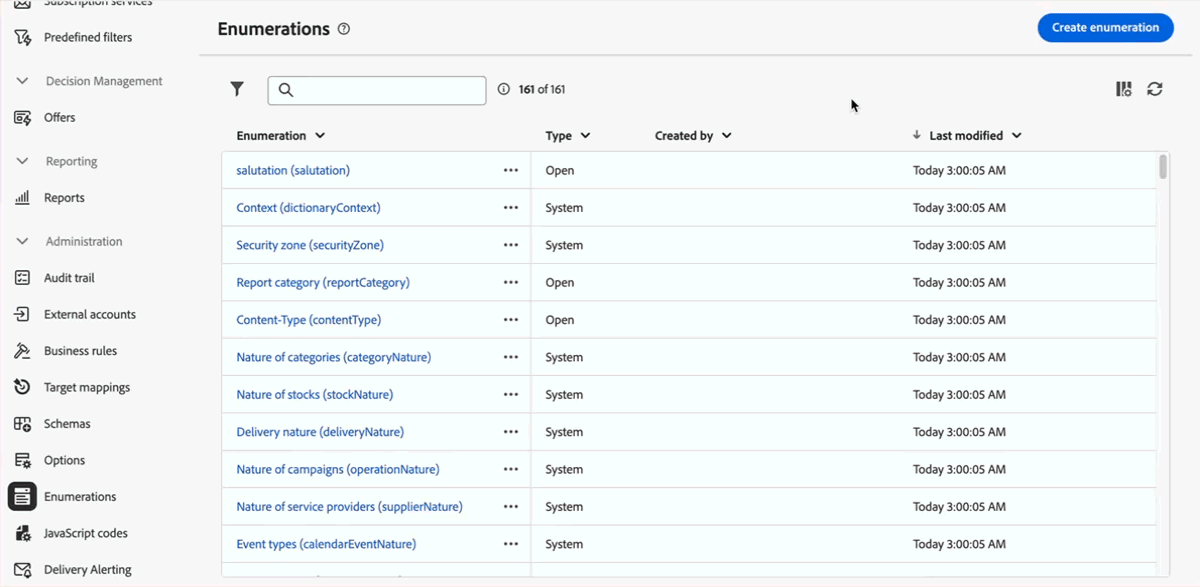The image size is (1200, 587).
Task: Open the Report category (reportCategory) link
Action: click(x=323, y=282)
